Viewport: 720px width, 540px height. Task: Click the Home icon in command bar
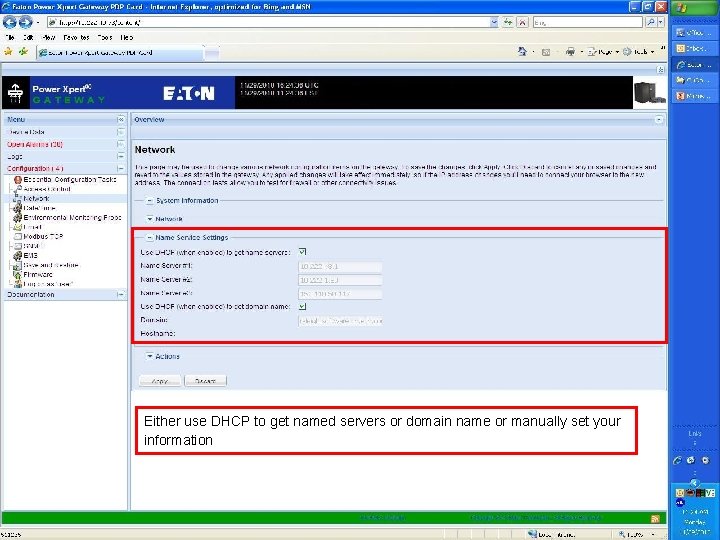coord(522,52)
